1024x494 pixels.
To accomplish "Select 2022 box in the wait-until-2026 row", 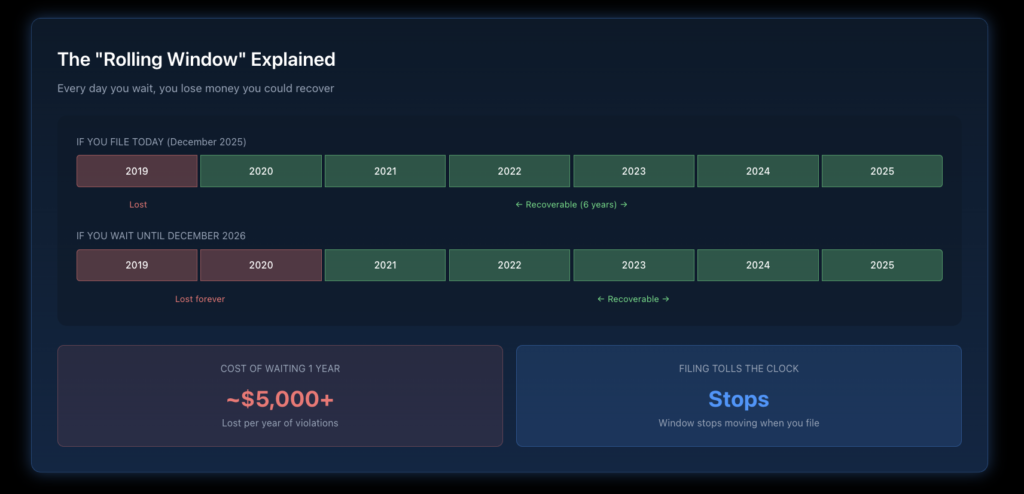I will click(x=509, y=265).
